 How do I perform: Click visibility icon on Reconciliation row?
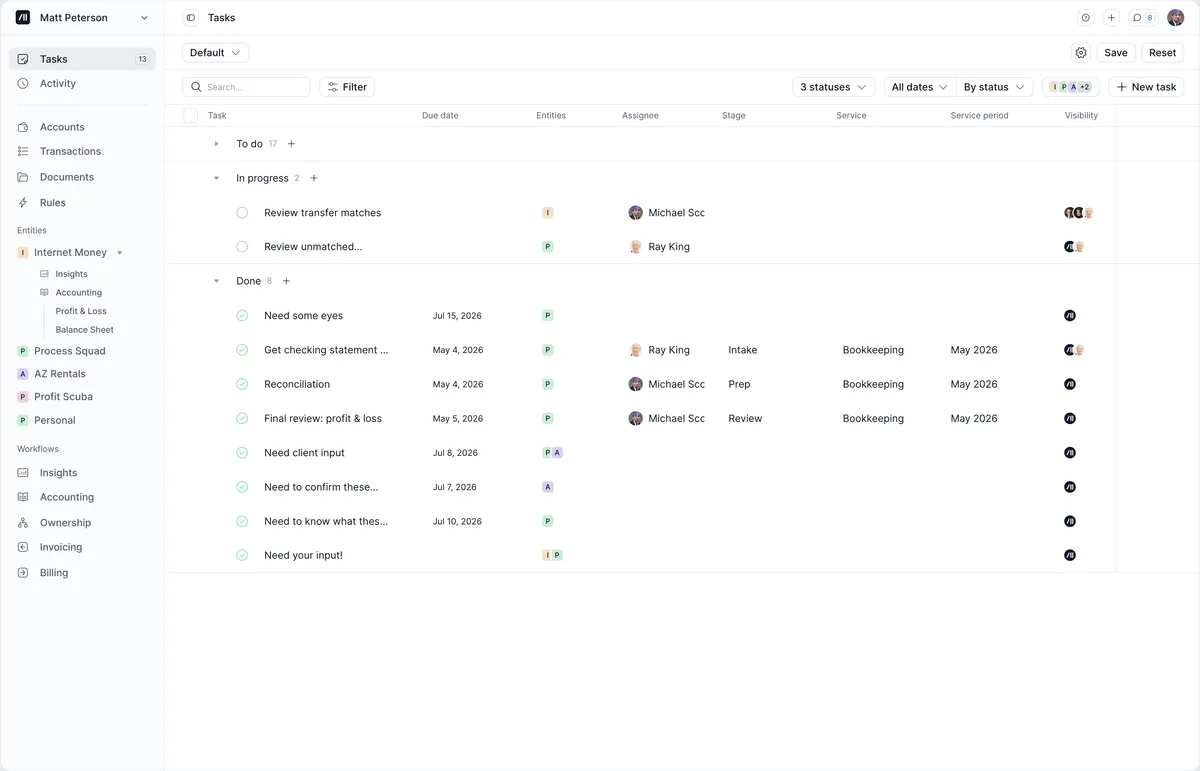point(1070,384)
